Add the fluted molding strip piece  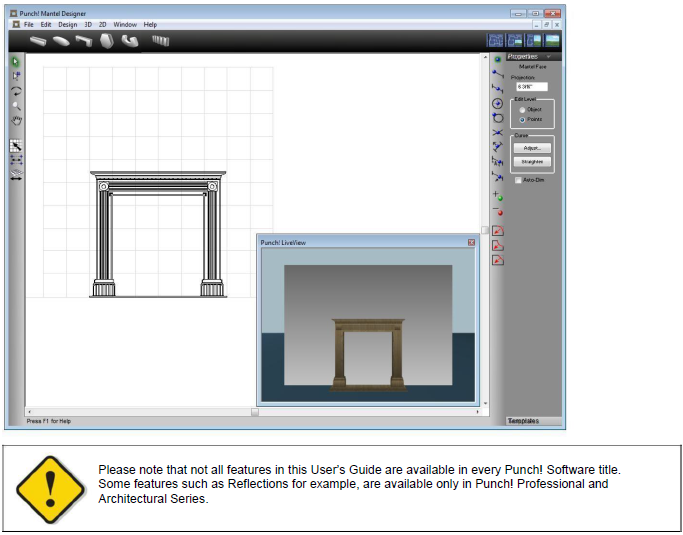pyautogui.click(x=160, y=41)
